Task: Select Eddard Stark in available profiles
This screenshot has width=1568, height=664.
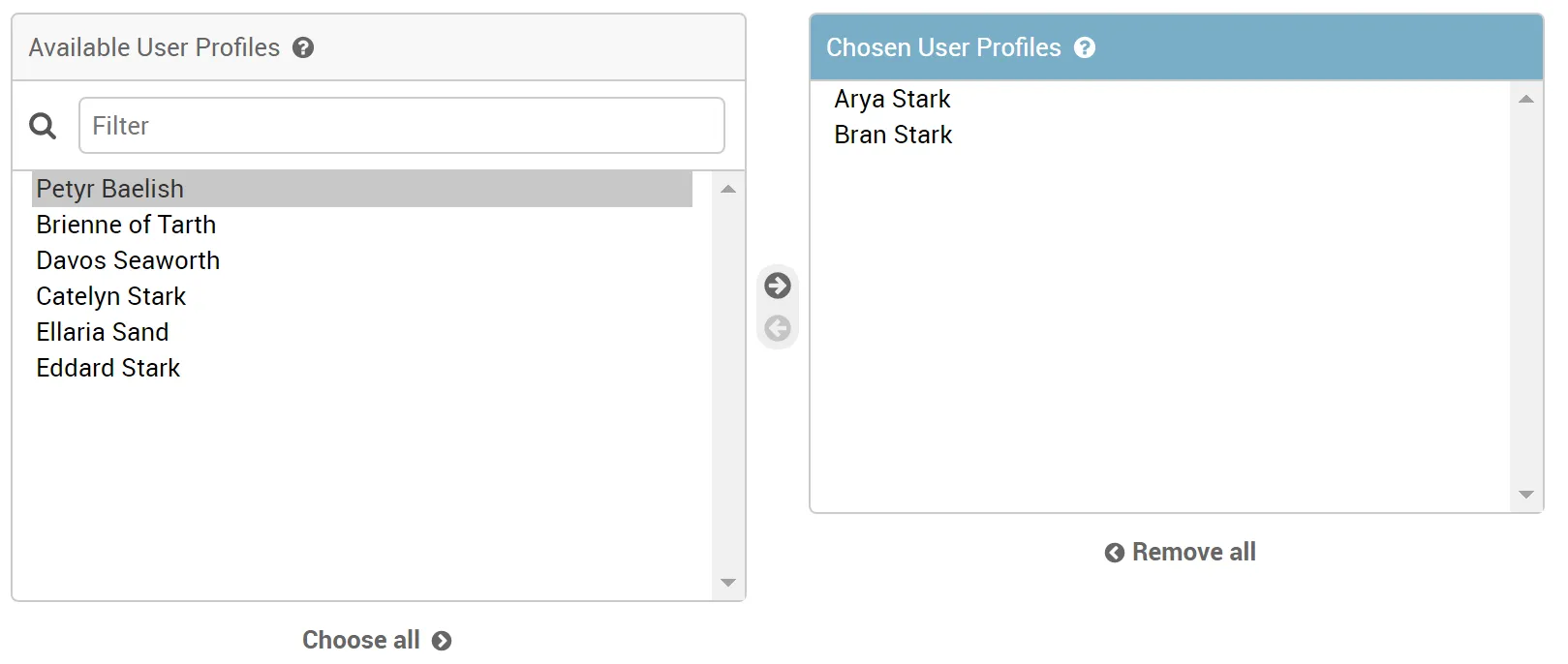Action: tap(108, 368)
